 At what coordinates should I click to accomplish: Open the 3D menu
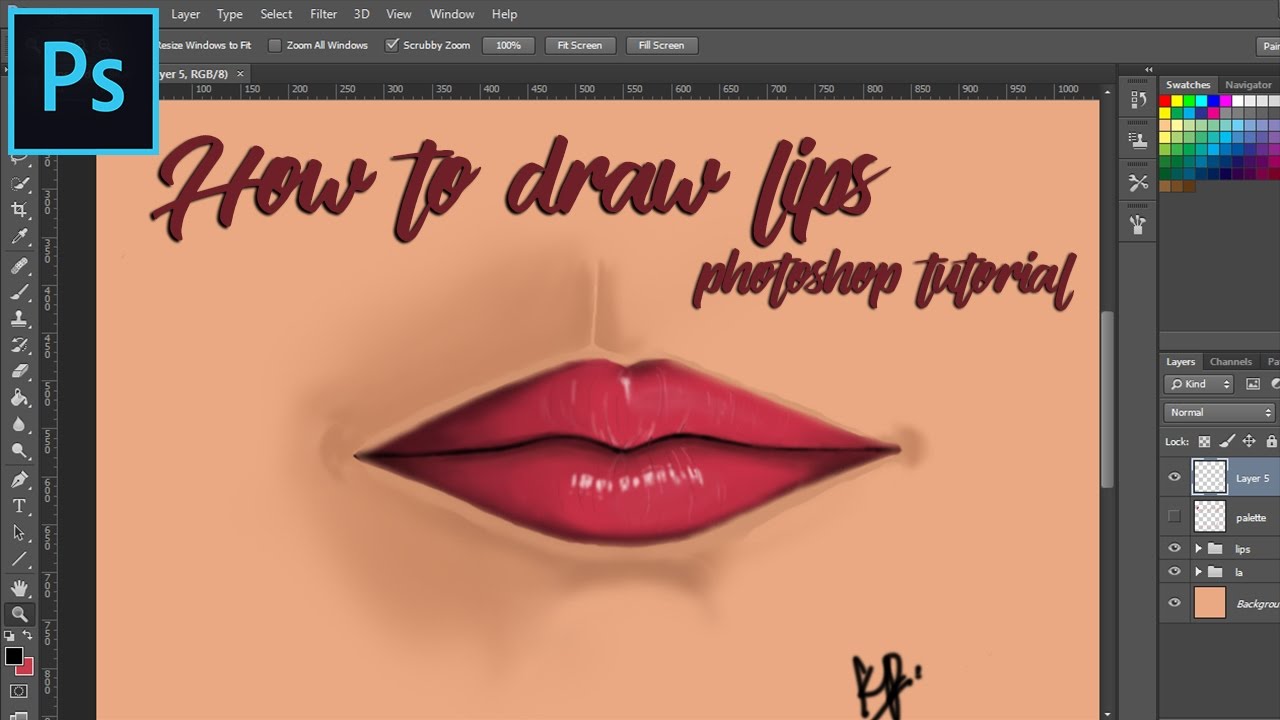pos(361,14)
